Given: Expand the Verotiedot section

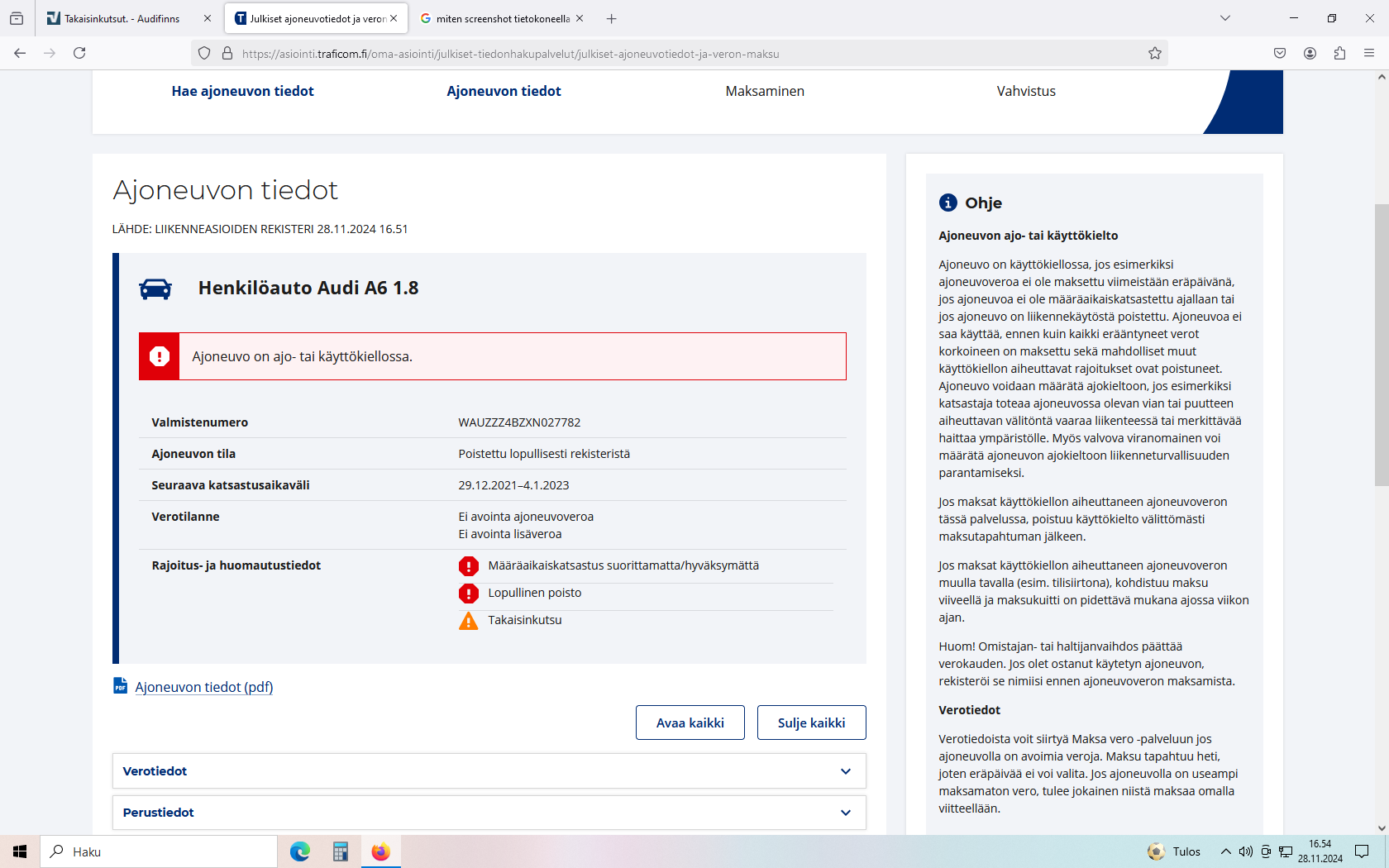Looking at the screenshot, I should 489,771.
